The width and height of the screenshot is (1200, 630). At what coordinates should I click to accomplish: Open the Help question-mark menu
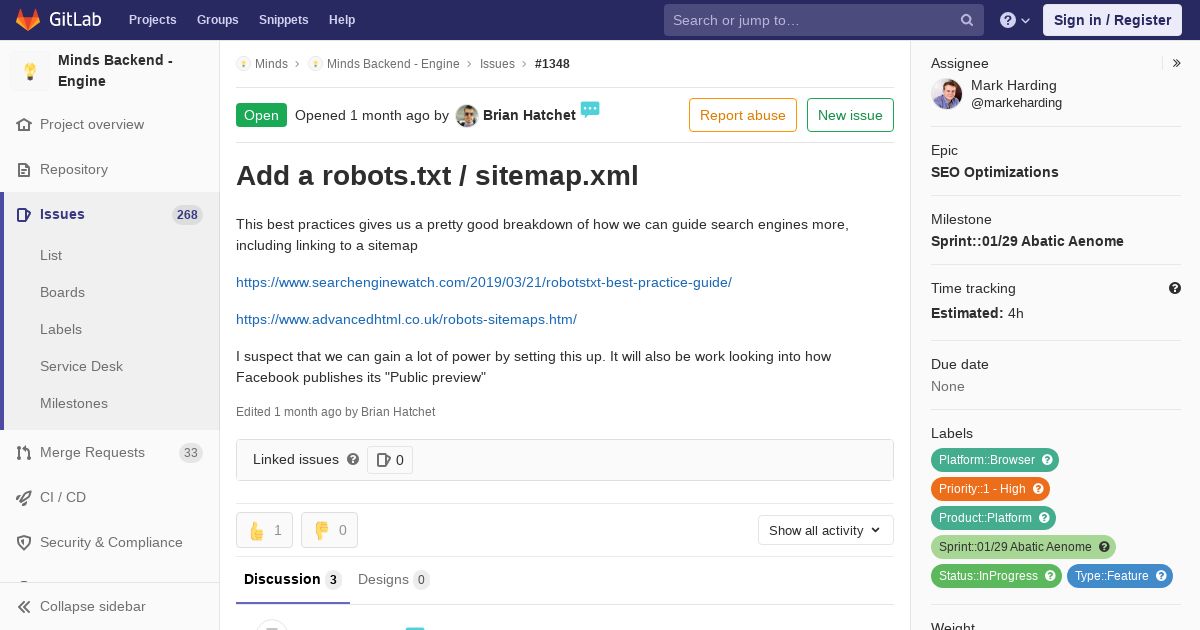coord(1015,20)
